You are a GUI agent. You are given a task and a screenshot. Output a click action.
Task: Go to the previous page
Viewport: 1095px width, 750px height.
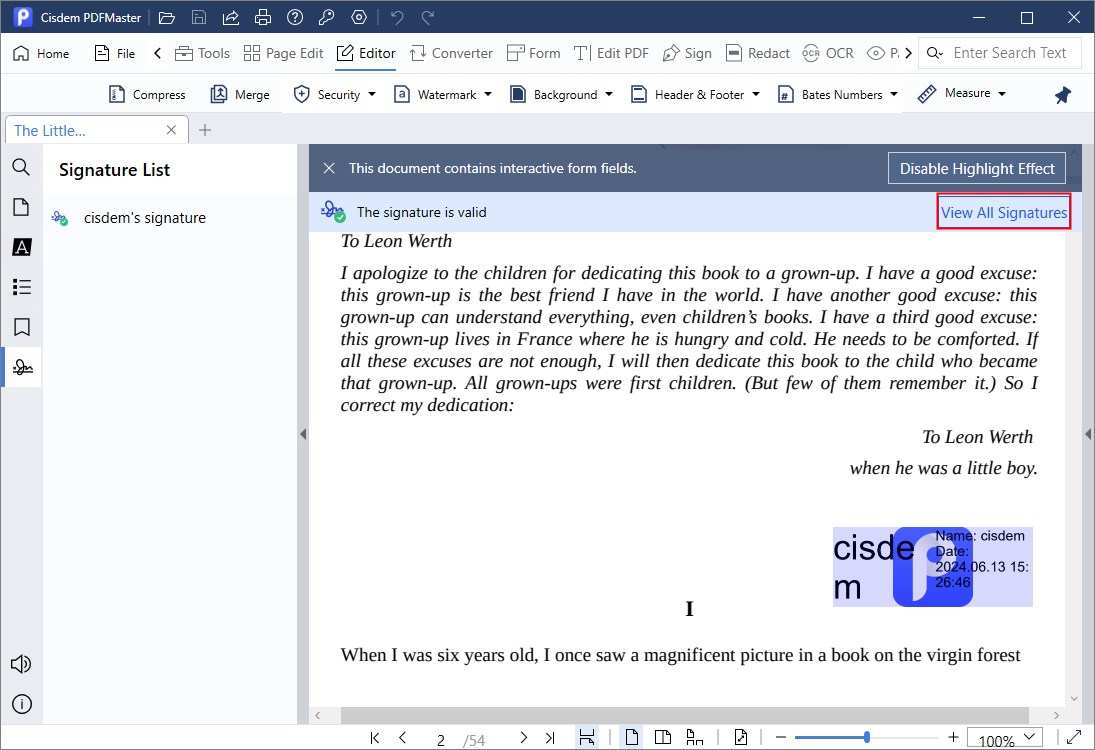tap(403, 737)
